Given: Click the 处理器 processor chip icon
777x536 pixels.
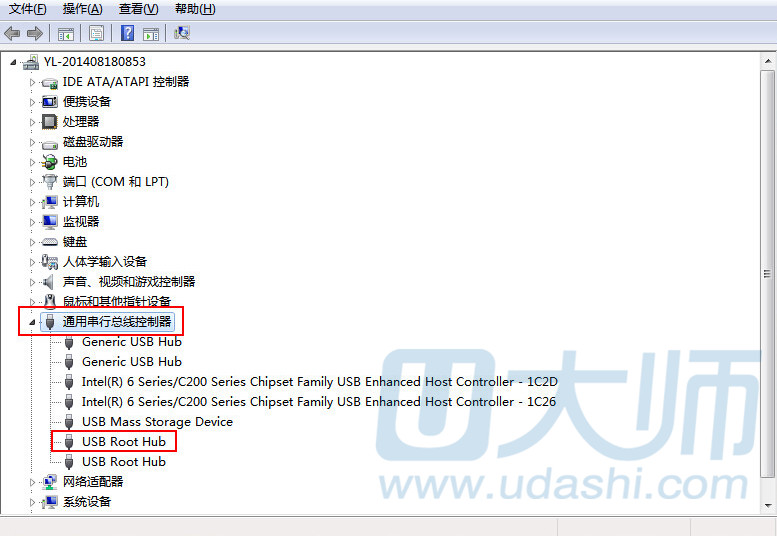Looking at the screenshot, I should pyautogui.click(x=50, y=122).
